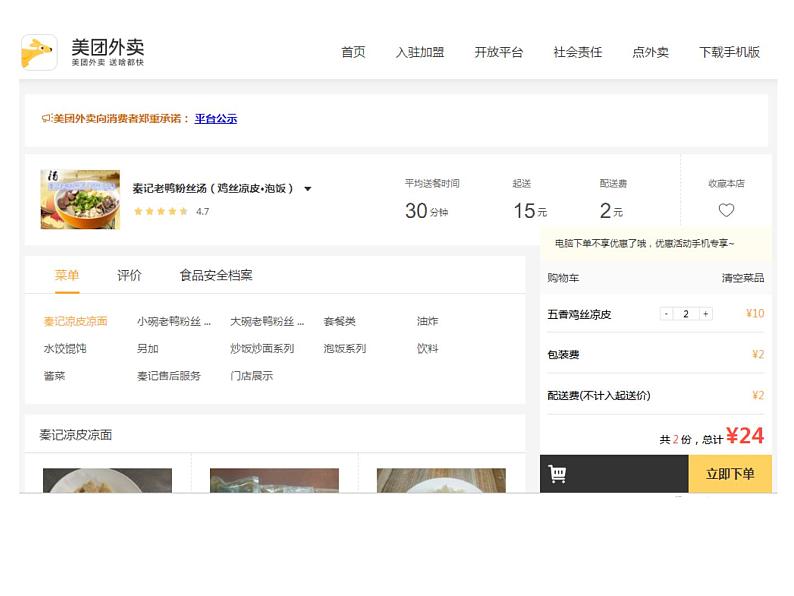Click the 购物车 cart header
The width and height of the screenshot is (794, 596).
563,278
